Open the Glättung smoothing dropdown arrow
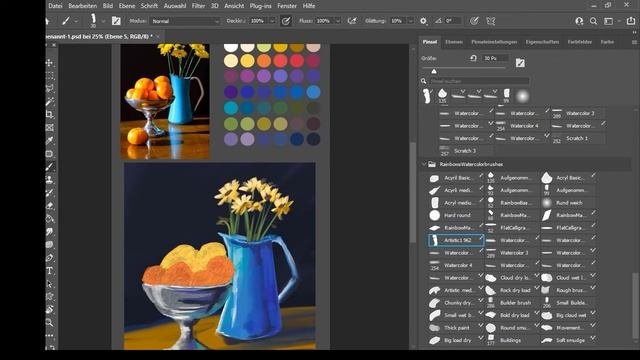640x360 pixels. [411, 21]
